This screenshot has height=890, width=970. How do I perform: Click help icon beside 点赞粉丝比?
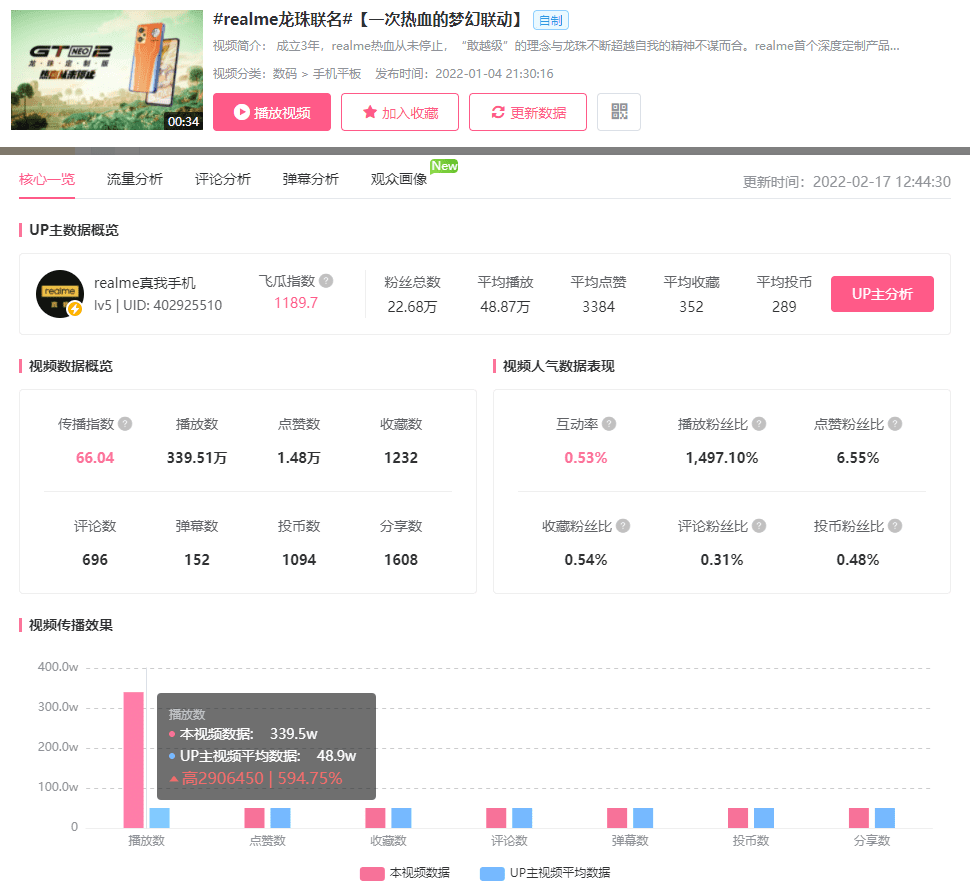[x=895, y=424]
